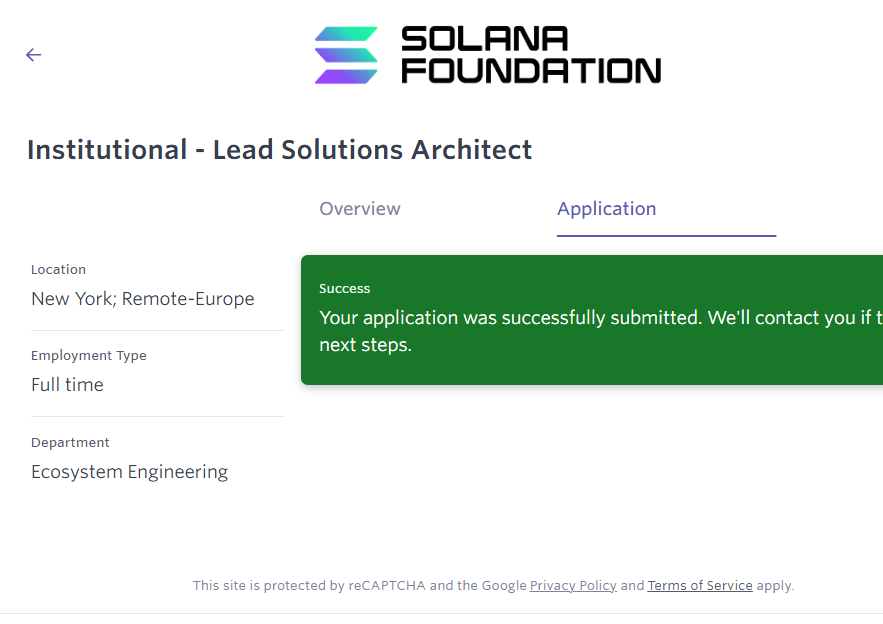Click the "Full time" employment value
Image resolution: width=883 pixels, height=624 pixels.
tap(68, 385)
